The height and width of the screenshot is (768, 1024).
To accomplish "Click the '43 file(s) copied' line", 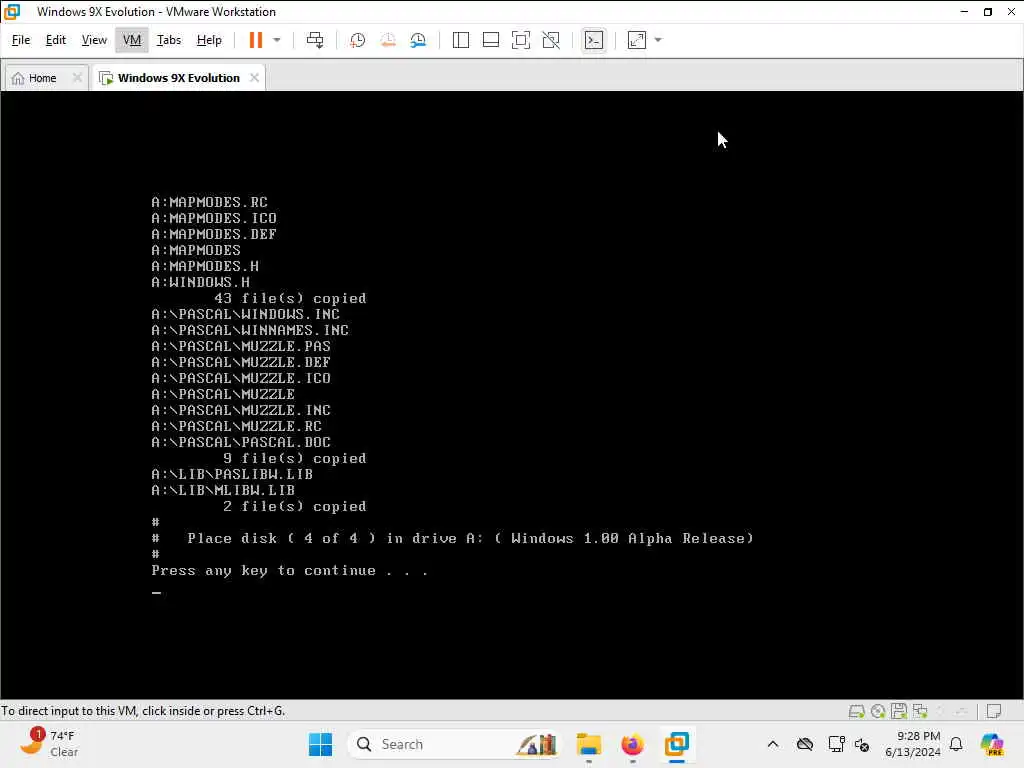I will (290, 298).
